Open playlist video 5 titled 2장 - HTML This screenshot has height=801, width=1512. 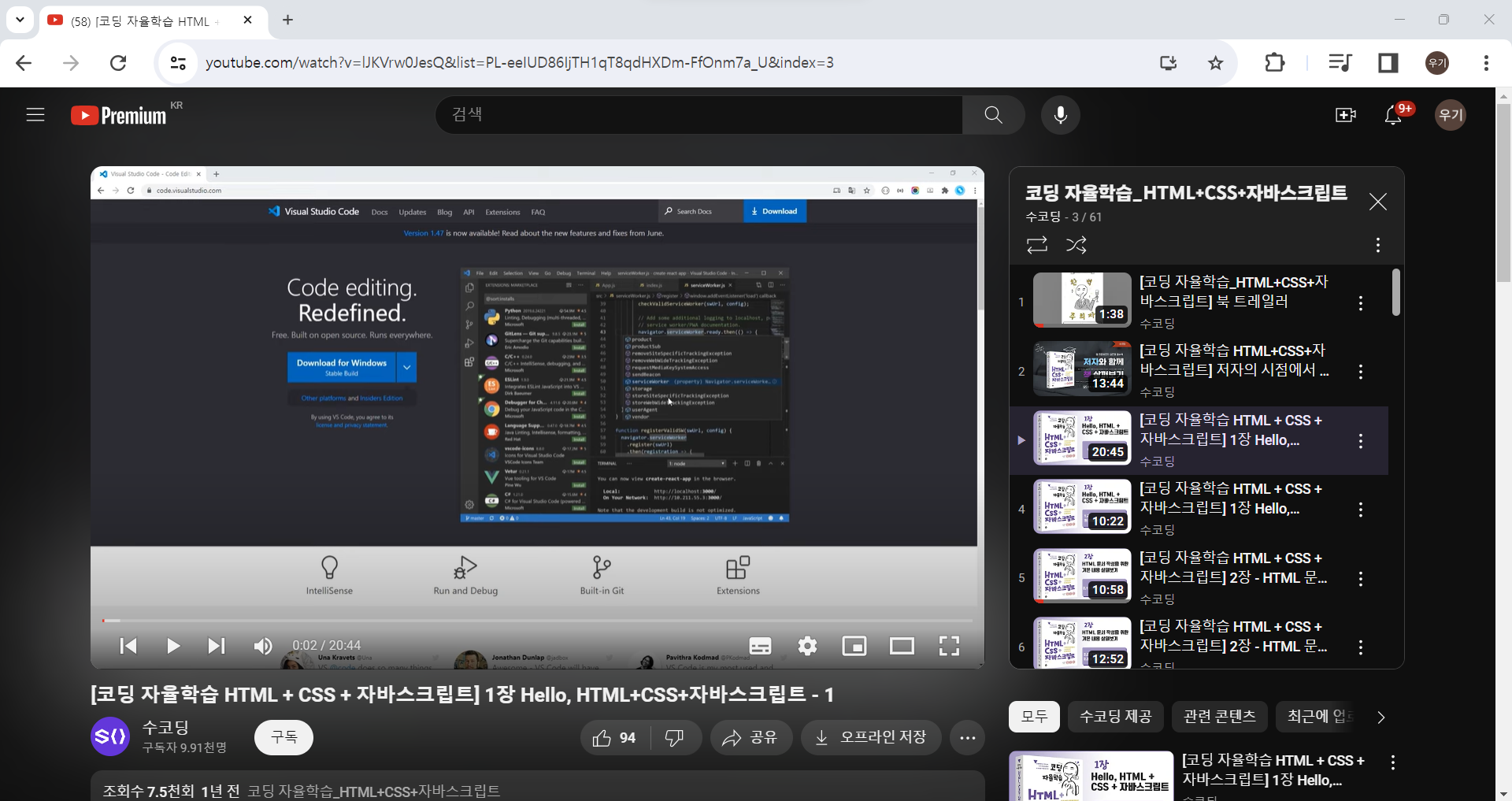click(1233, 568)
